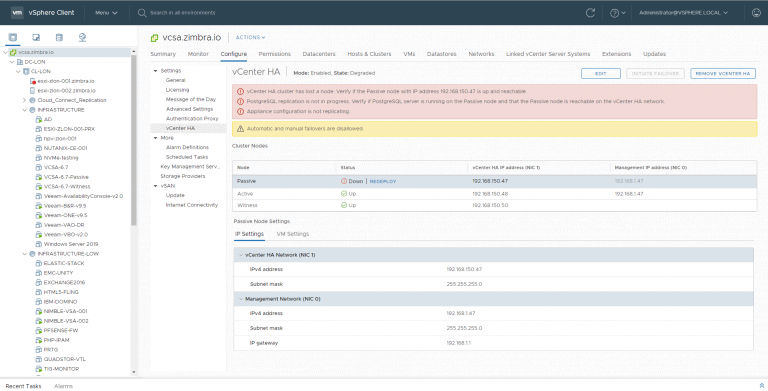This screenshot has height=391, width=768.
Task: Switch to VMs and Templates inventory view icon
Action: point(36,37)
